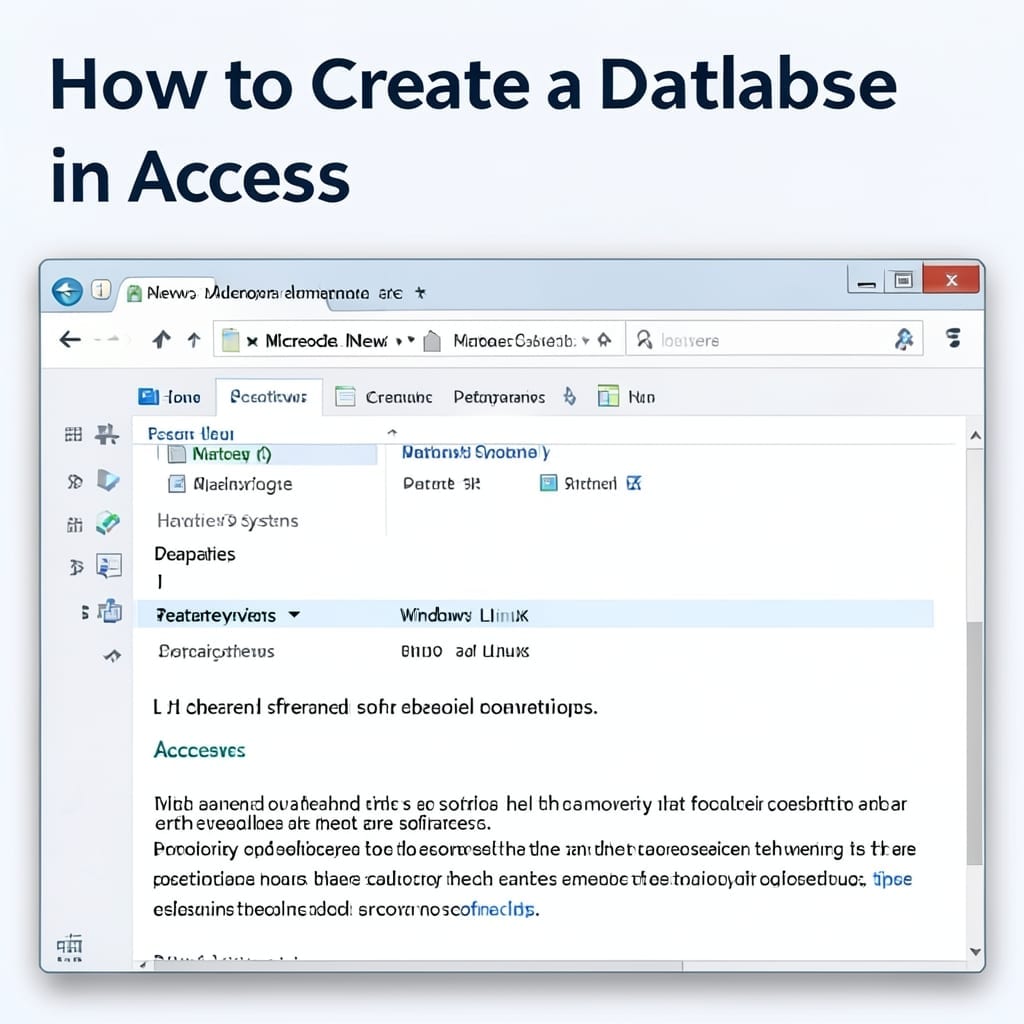This screenshot has height=1024, width=1024.
Task: Click the 'Acccesves' heading link
Action: click(199, 750)
